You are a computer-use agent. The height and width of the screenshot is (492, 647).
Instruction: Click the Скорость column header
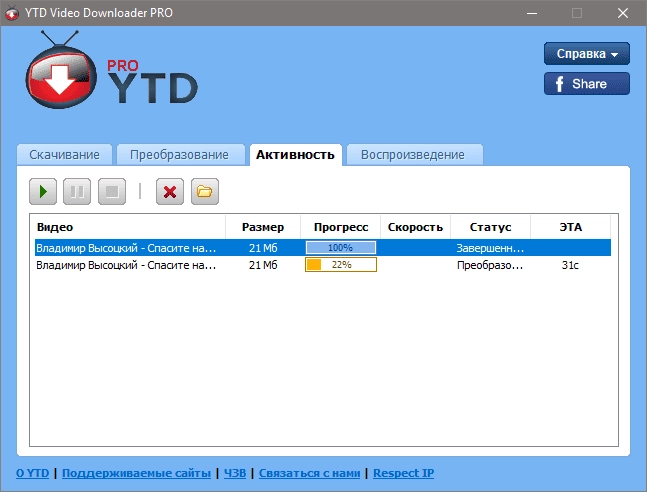tap(415, 227)
